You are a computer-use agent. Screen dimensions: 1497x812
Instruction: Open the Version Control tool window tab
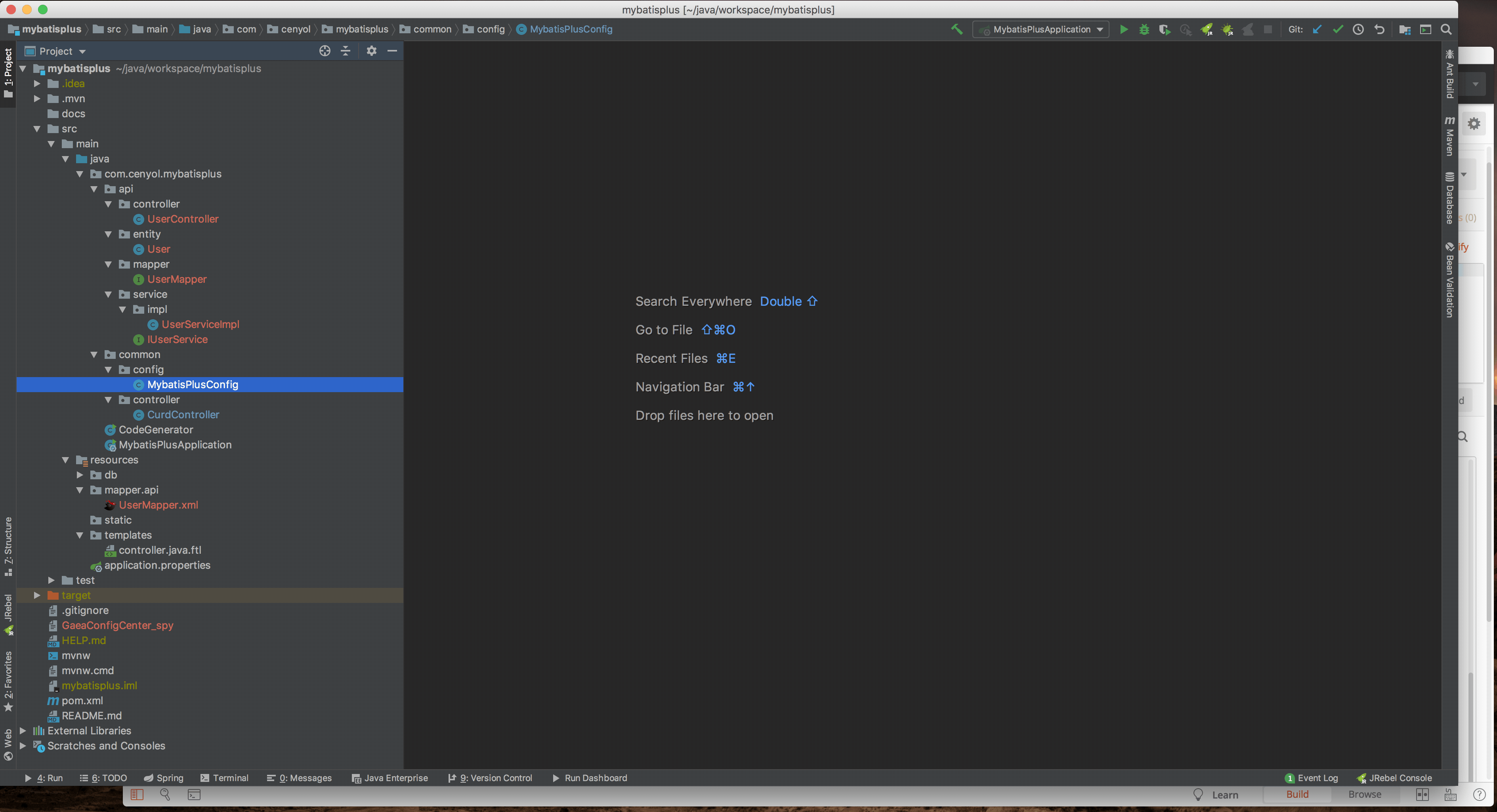(x=491, y=778)
